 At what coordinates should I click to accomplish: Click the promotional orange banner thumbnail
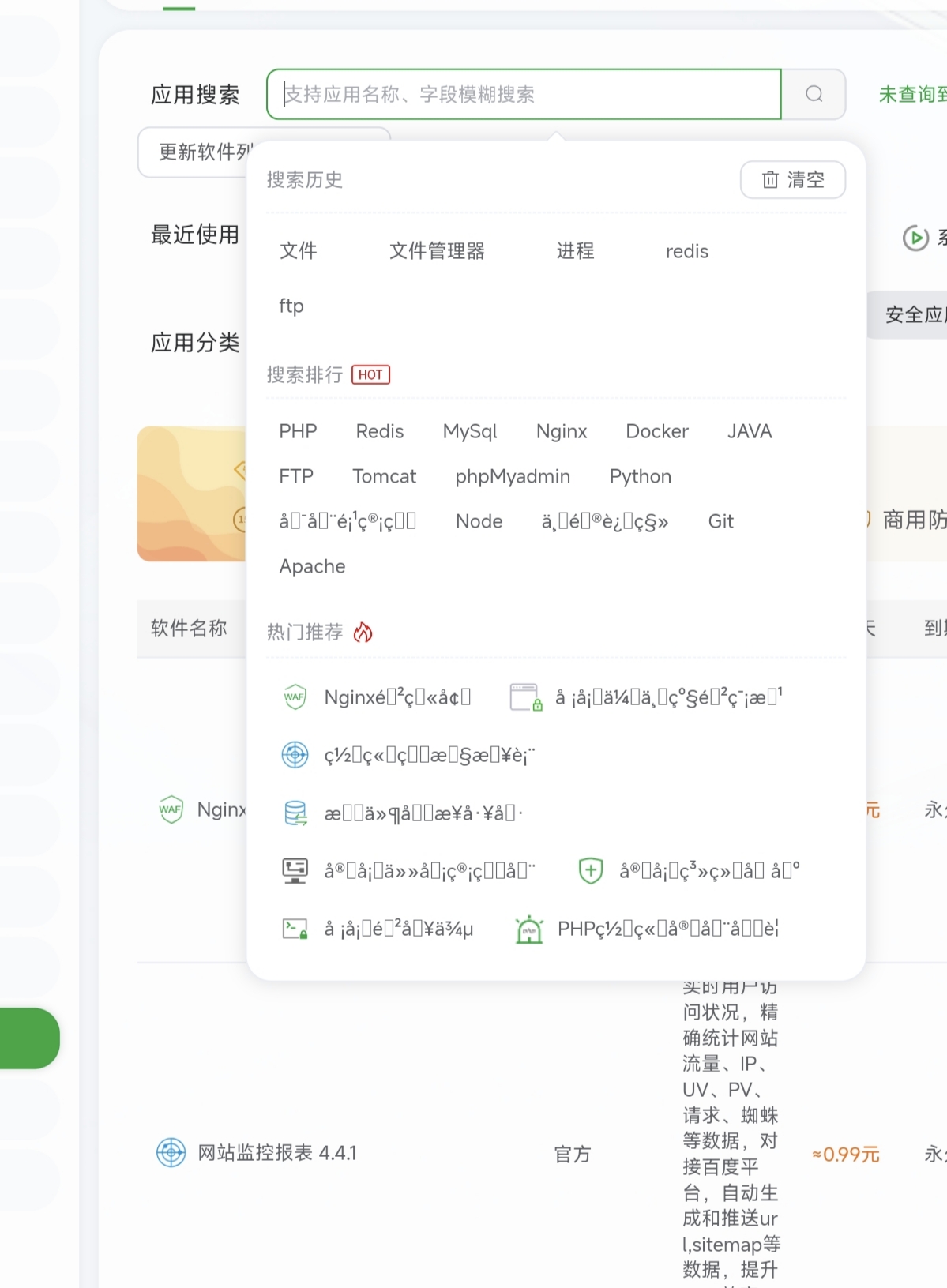(x=192, y=494)
